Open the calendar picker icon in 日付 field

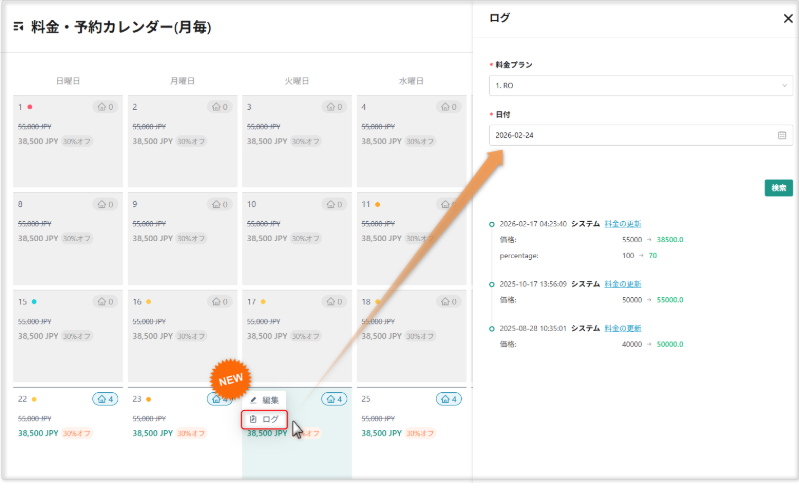782,135
